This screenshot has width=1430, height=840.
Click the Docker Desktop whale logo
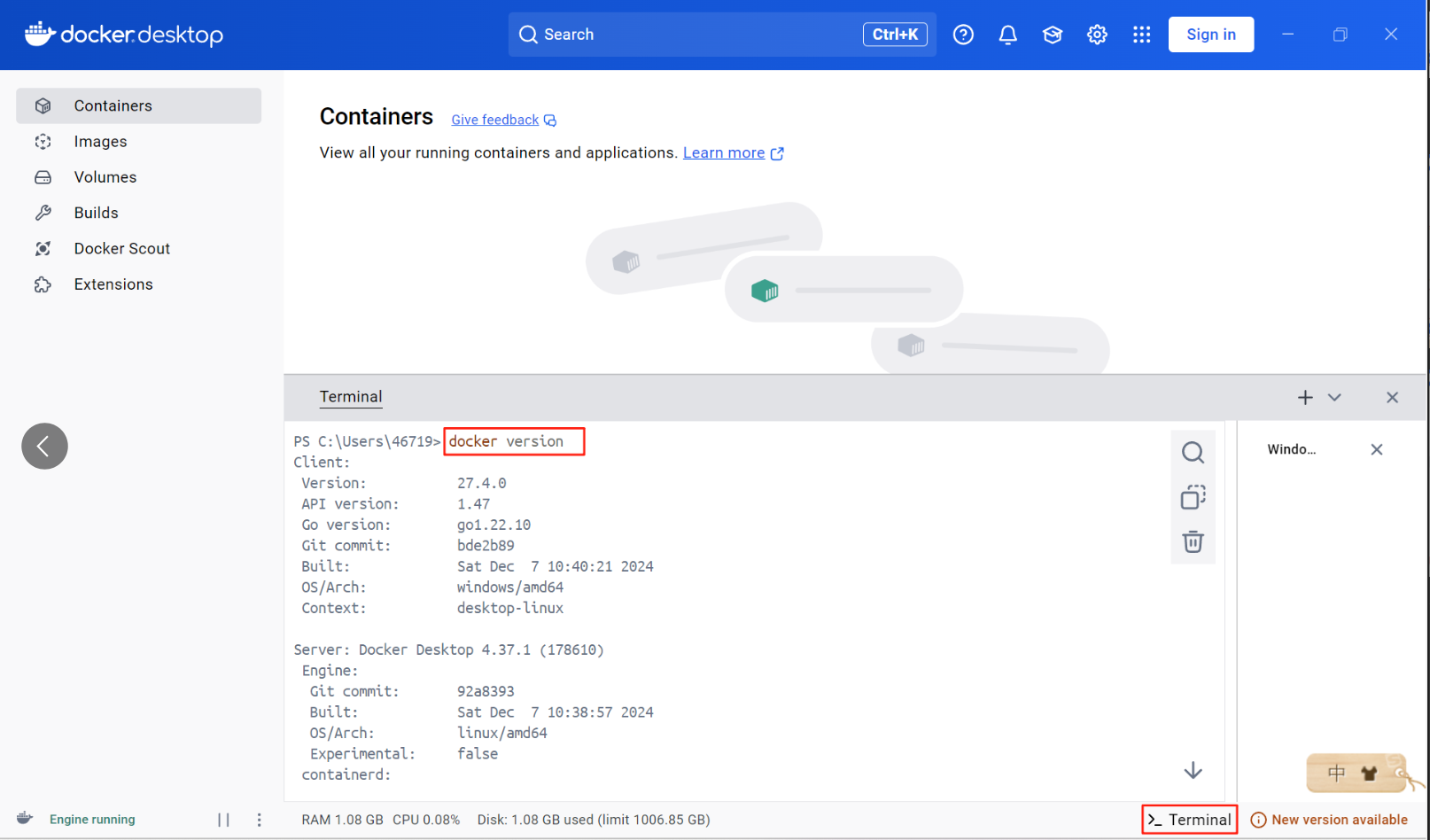(x=123, y=35)
